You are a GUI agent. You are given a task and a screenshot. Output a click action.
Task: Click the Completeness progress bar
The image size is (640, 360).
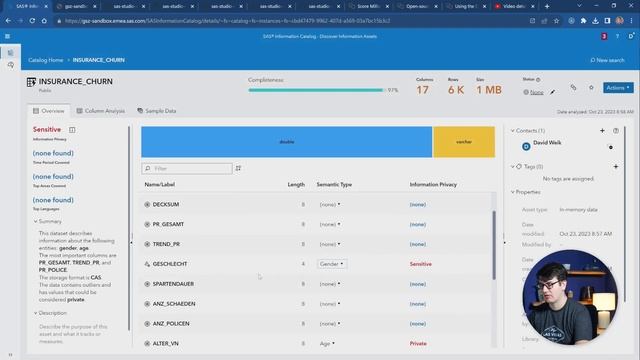pos(316,90)
